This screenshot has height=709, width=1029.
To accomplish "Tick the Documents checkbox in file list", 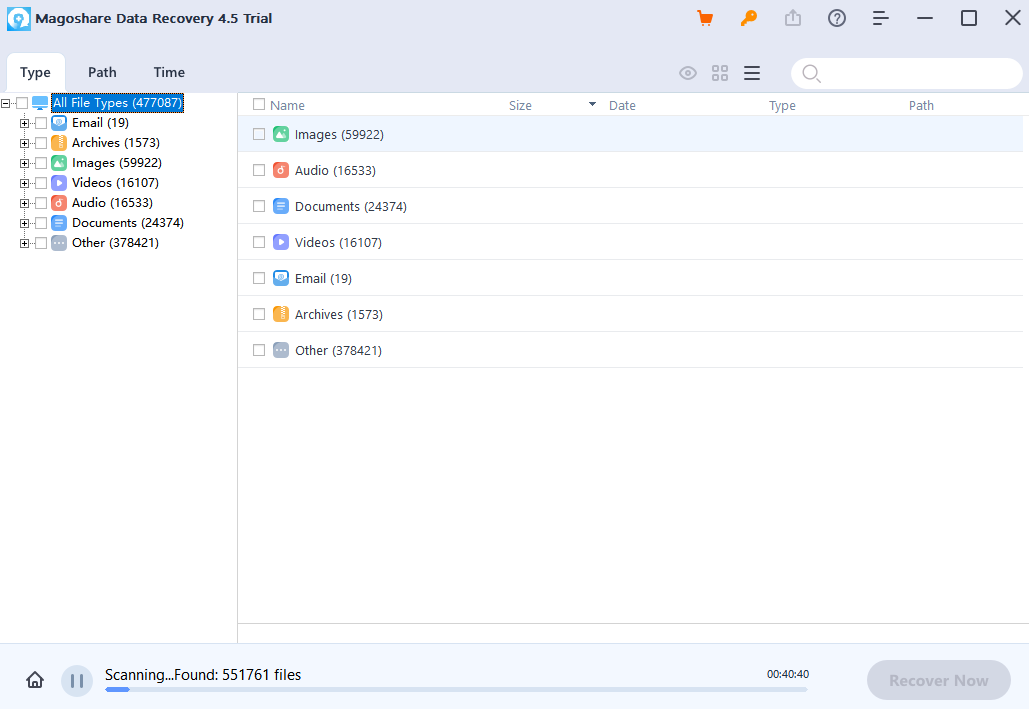I will click(259, 206).
